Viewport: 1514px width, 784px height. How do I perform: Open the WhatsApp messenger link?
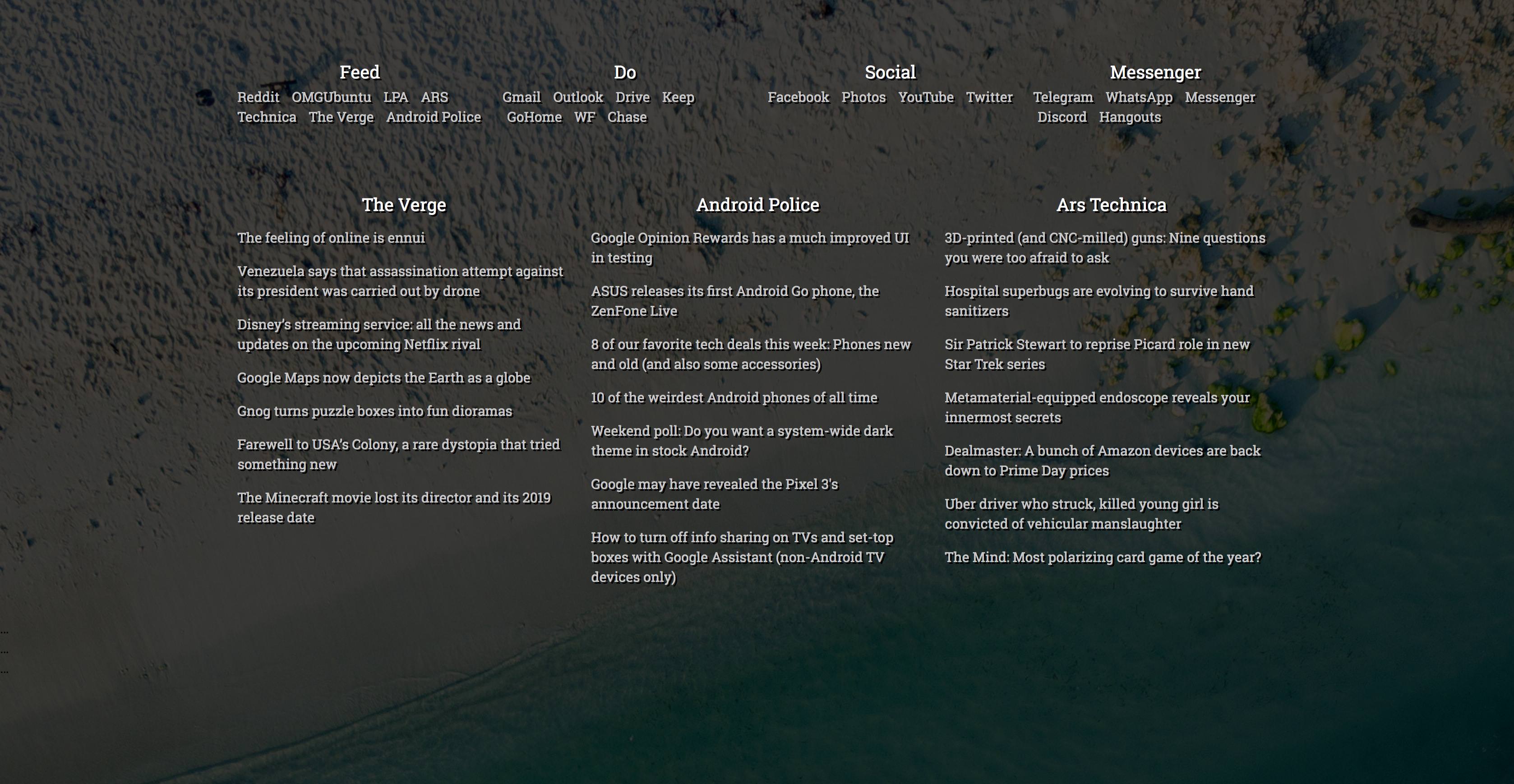pyautogui.click(x=1139, y=97)
